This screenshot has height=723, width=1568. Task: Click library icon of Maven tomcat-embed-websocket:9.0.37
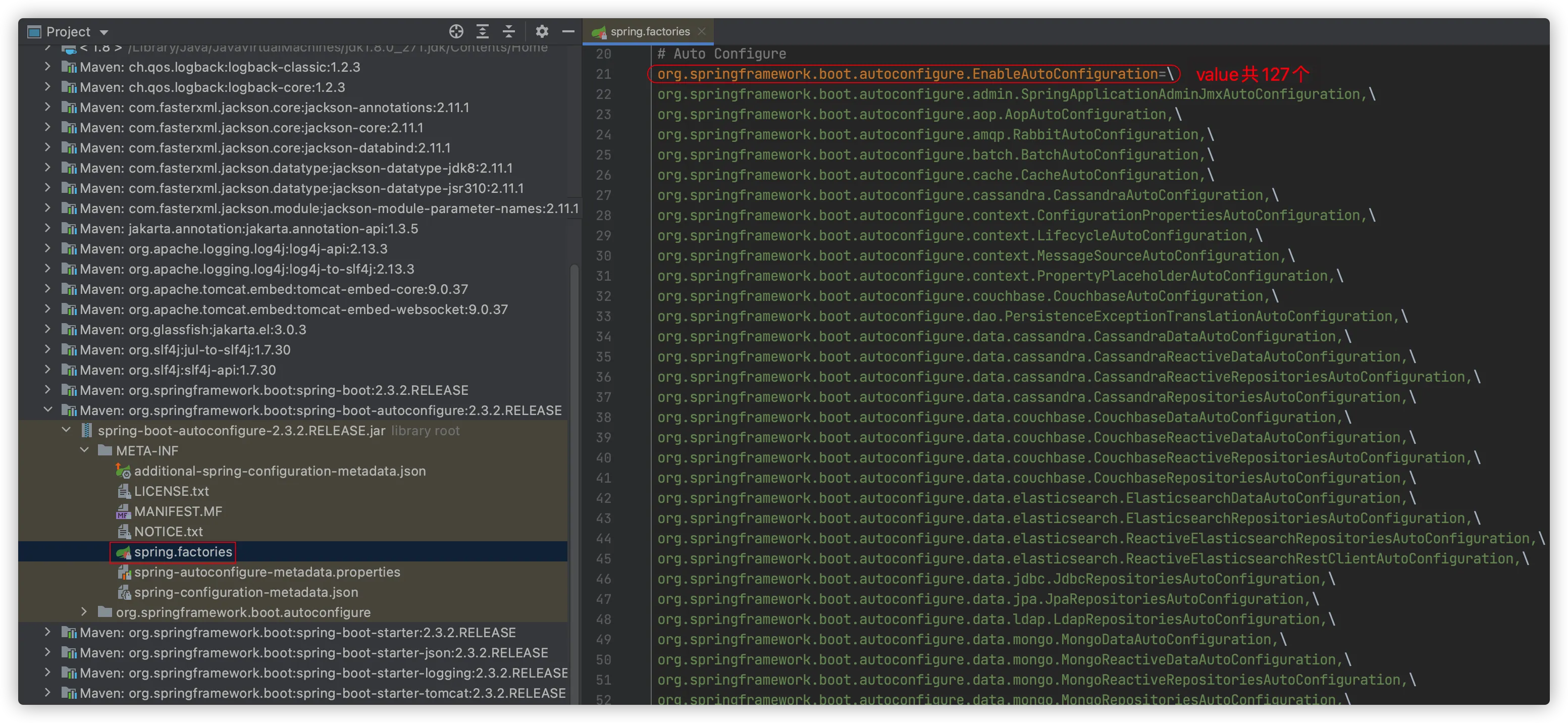point(69,309)
